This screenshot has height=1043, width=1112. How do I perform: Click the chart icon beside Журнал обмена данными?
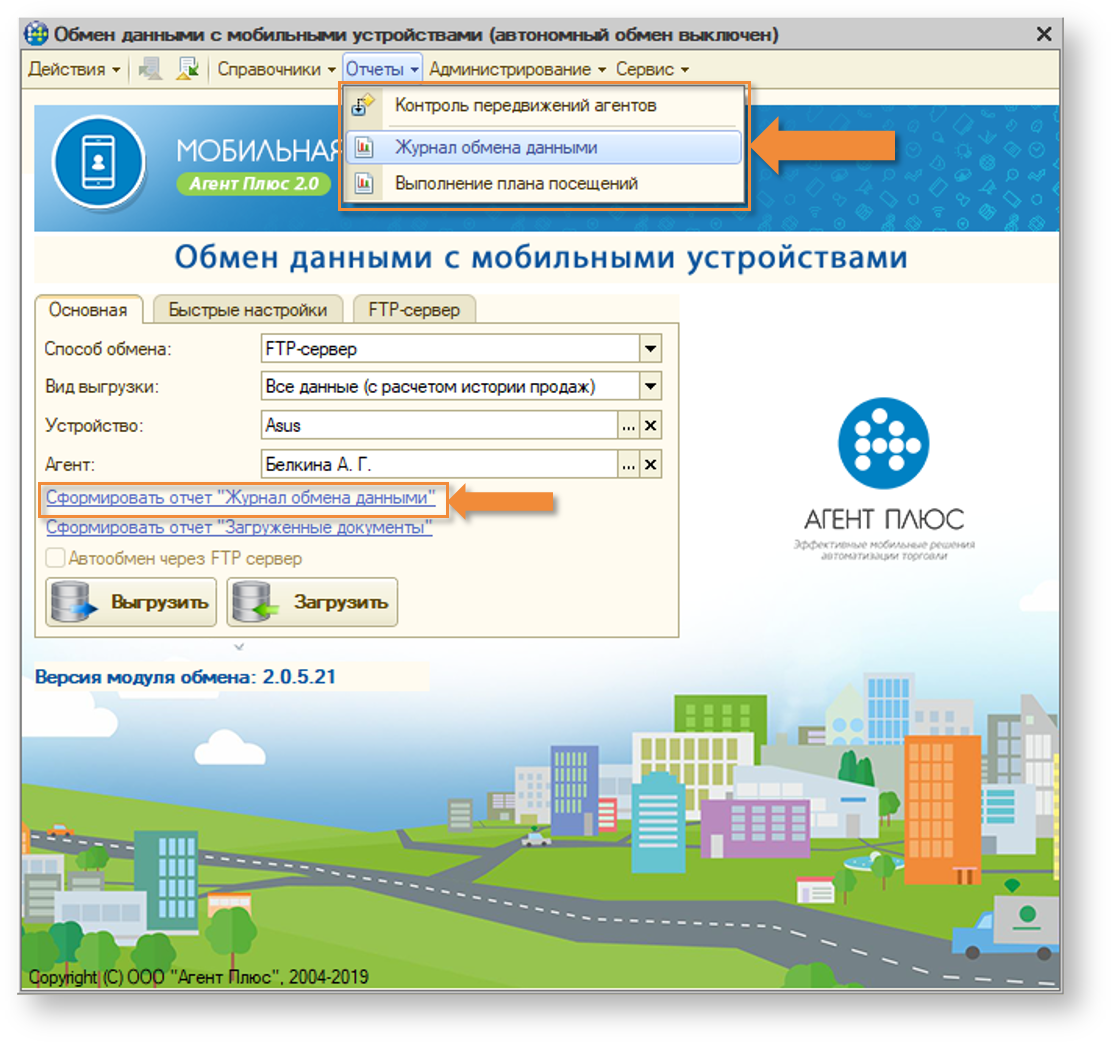click(364, 147)
